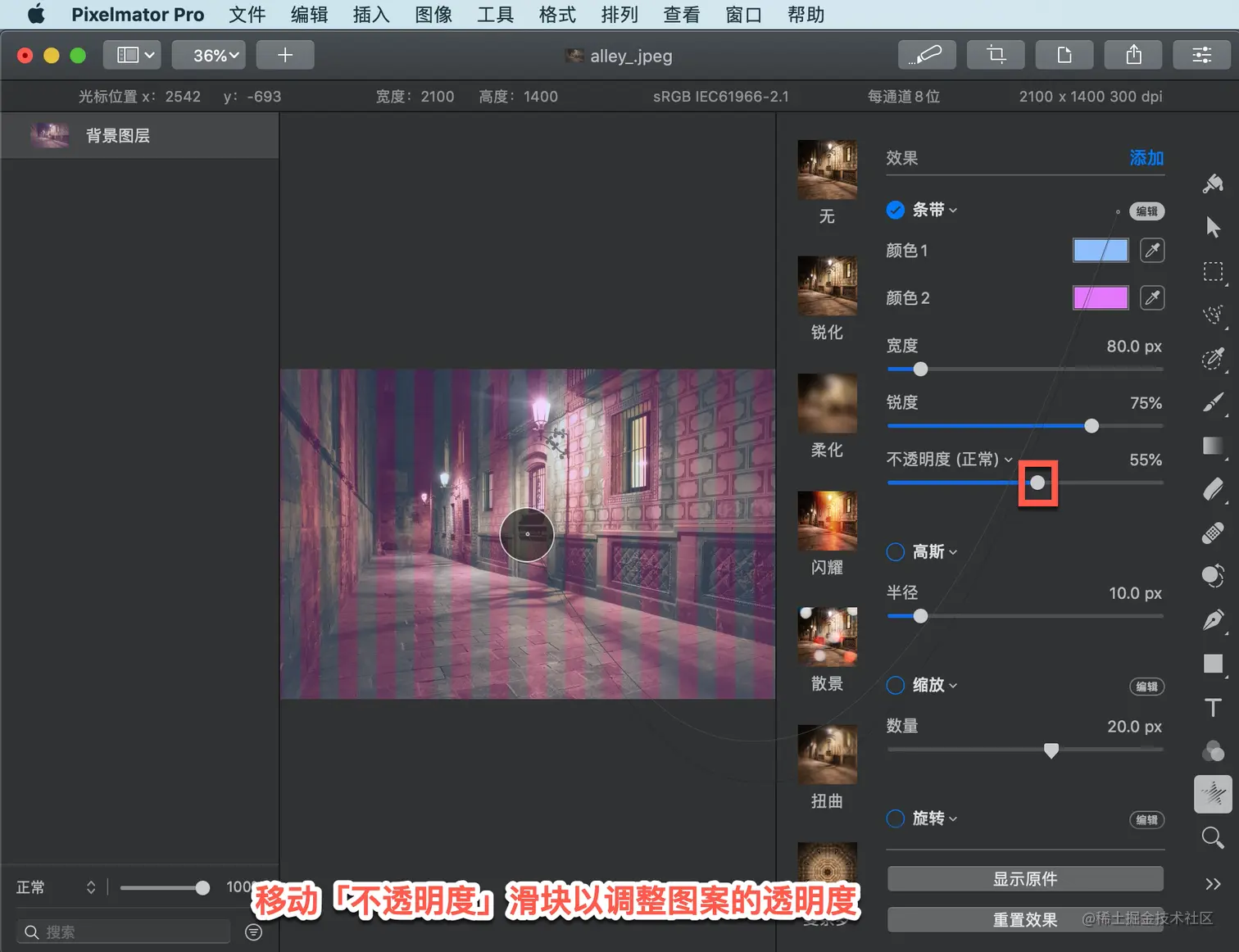Screen dimensions: 1239x952
Task: Open the Apple menu
Action: coord(36,15)
